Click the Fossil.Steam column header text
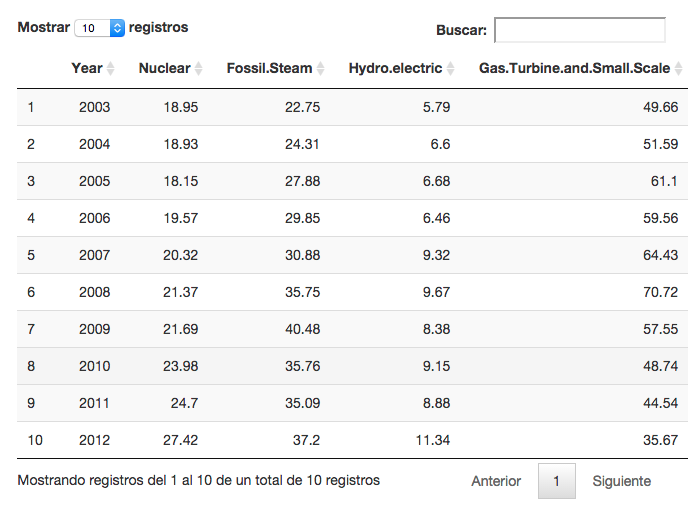This screenshot has width=692, height=506. point(269,68)
